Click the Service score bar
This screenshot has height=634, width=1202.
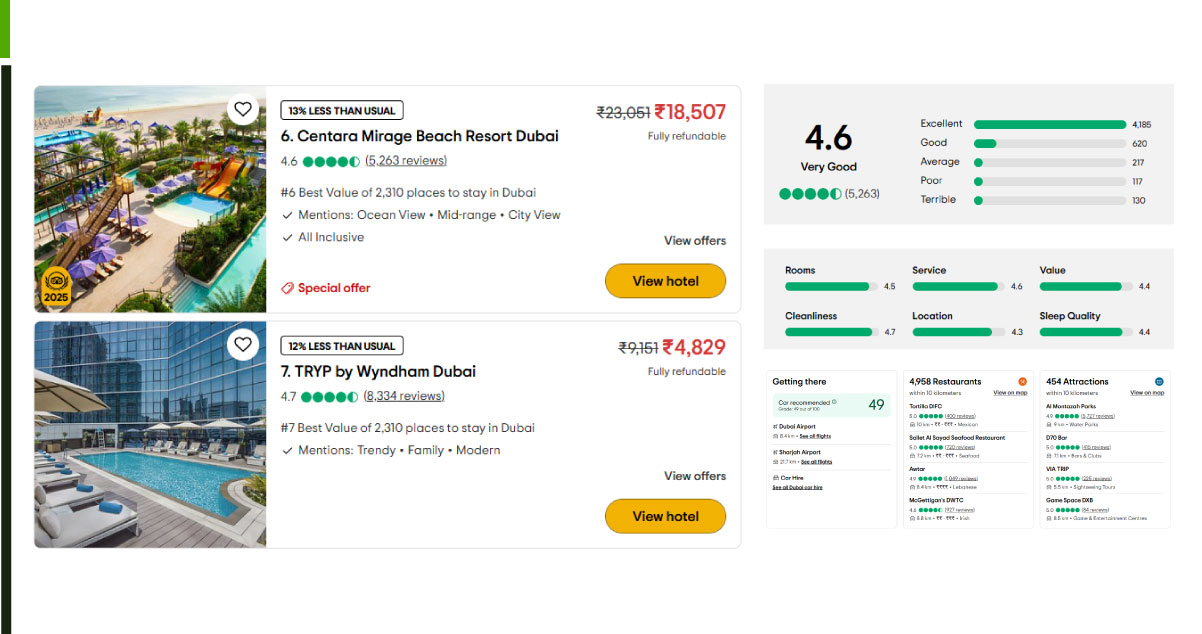(958, 287)
